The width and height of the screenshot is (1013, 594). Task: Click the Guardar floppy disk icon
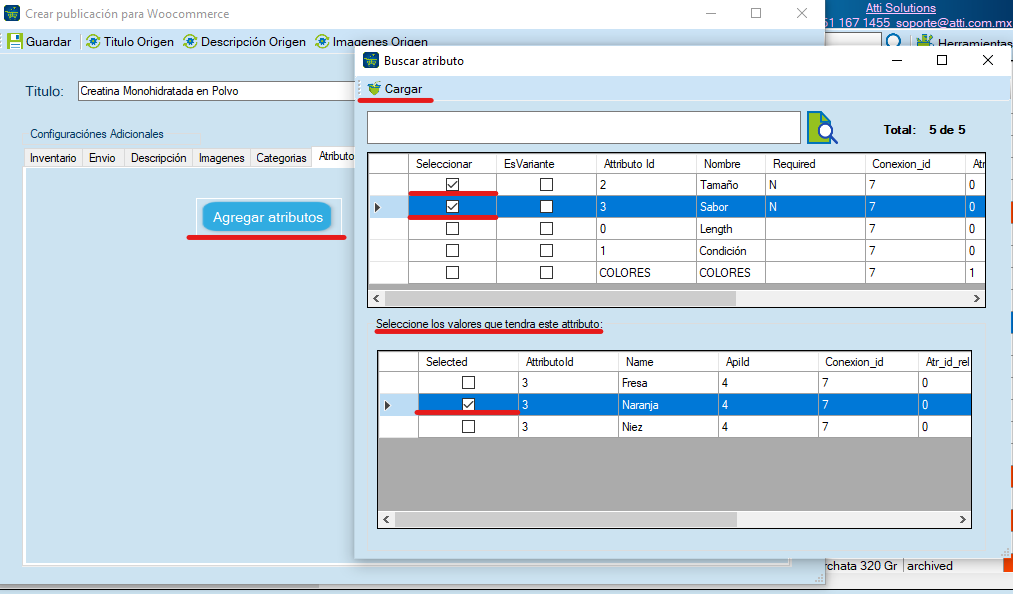[15, 41]
